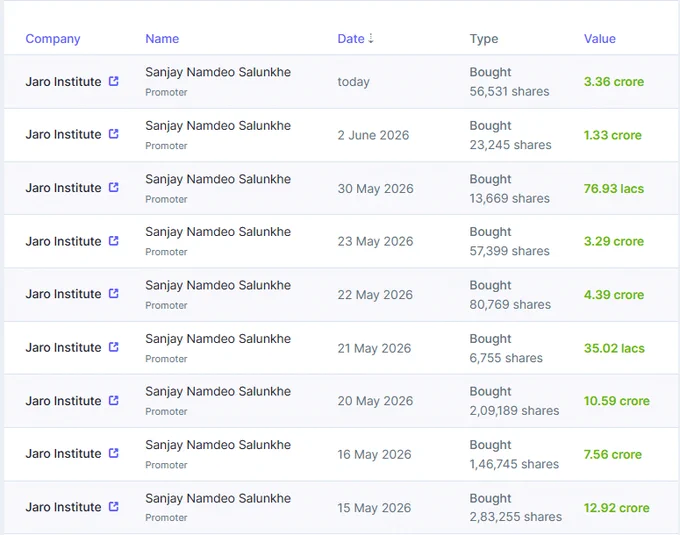Open external link icon for 22 May 2026 row
The height and width of the screenshot is (535, 680).
113,294
